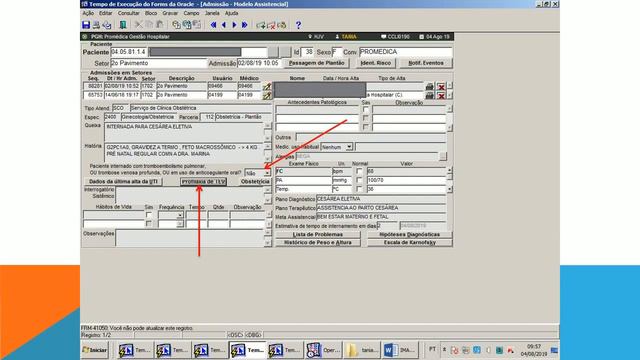The height and width of the screenshot is (360, 640).
Task: Open Histórico de Peso e Altura
Action: [318, 242]
